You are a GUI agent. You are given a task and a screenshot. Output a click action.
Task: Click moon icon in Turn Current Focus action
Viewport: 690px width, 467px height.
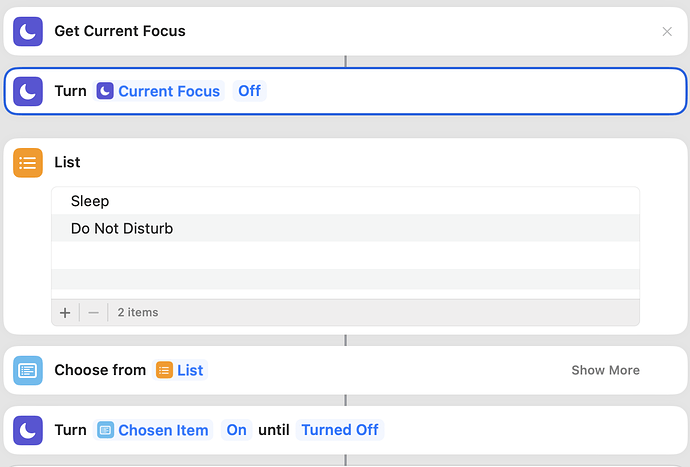click(x=28, y=91)
